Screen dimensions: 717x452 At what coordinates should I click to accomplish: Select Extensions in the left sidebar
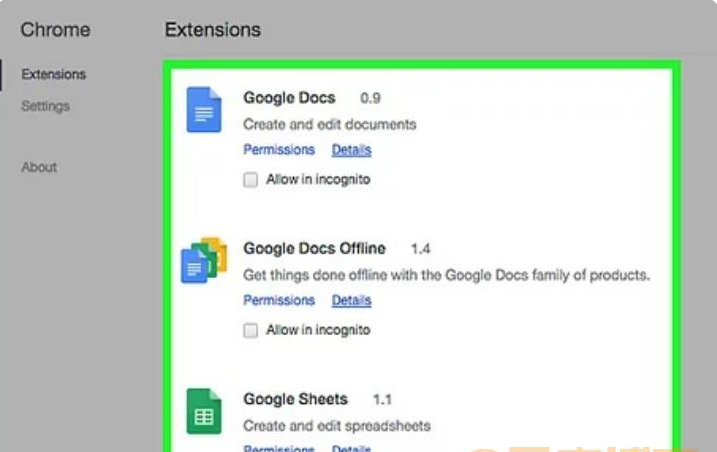[x=54, y=74]
